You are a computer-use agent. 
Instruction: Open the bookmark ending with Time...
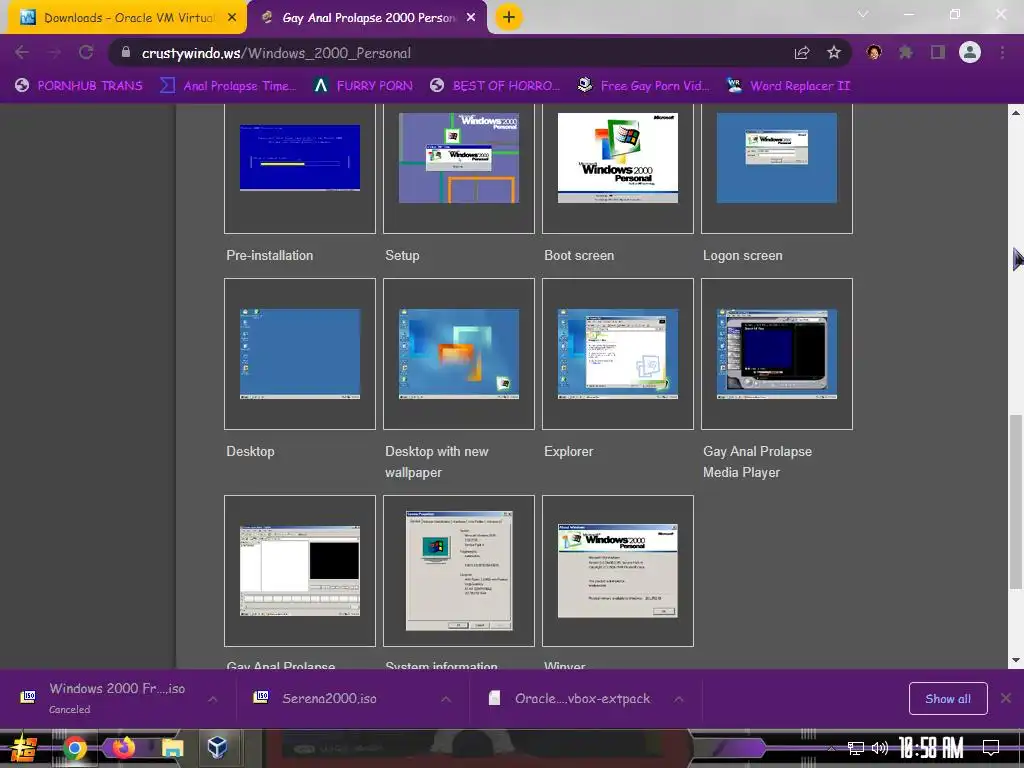[228, 86]
